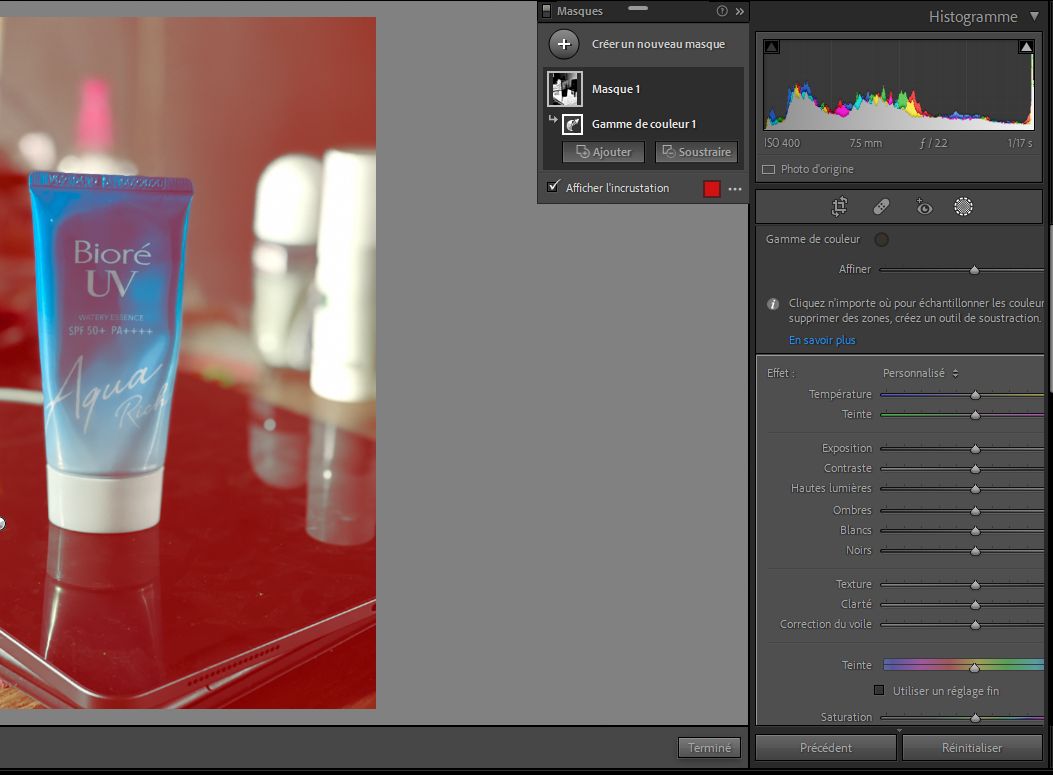Toggle shadow clipping indicator in histogram
1053x775 pixels.
[x=772, y=47]
